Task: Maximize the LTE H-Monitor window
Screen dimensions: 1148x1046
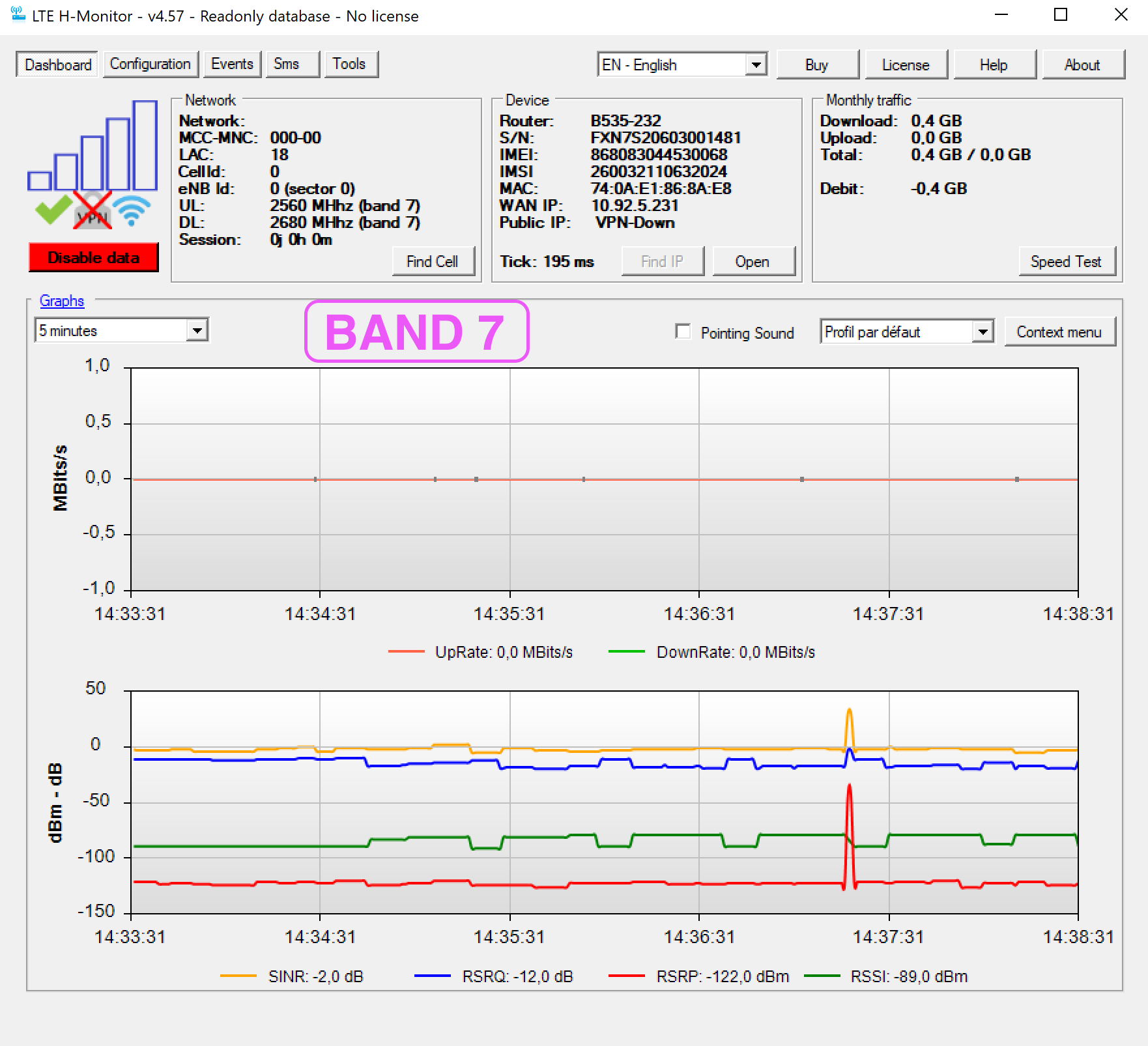Action: tap(1061, 14)
